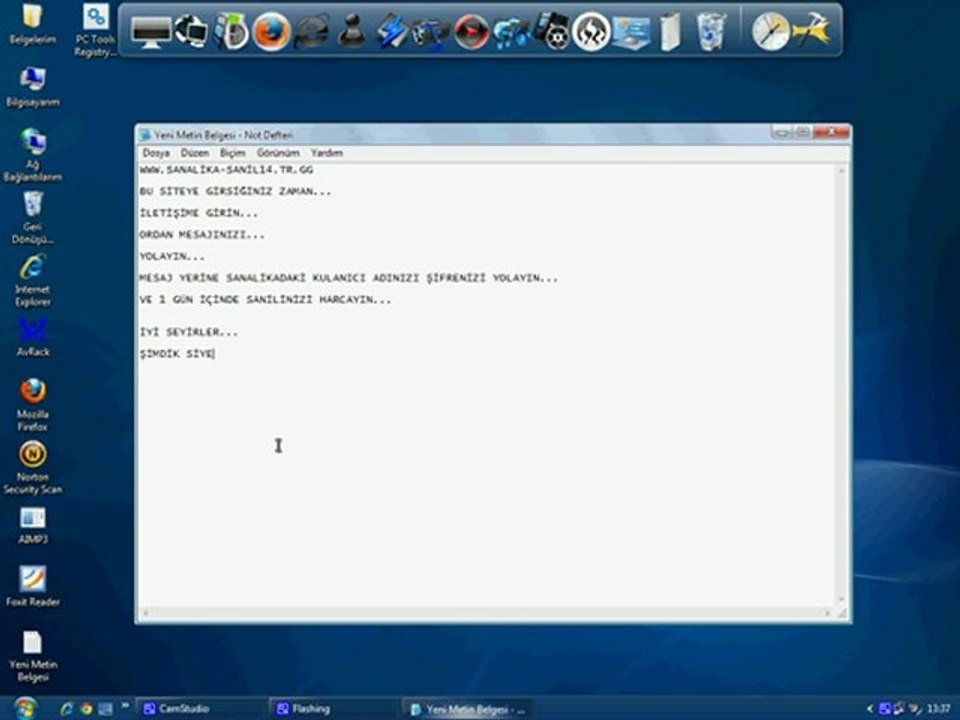Switch to CamStudio taskbar button
Image resolution: width=960 pixels, height=720 pixels.
point(200,708)
